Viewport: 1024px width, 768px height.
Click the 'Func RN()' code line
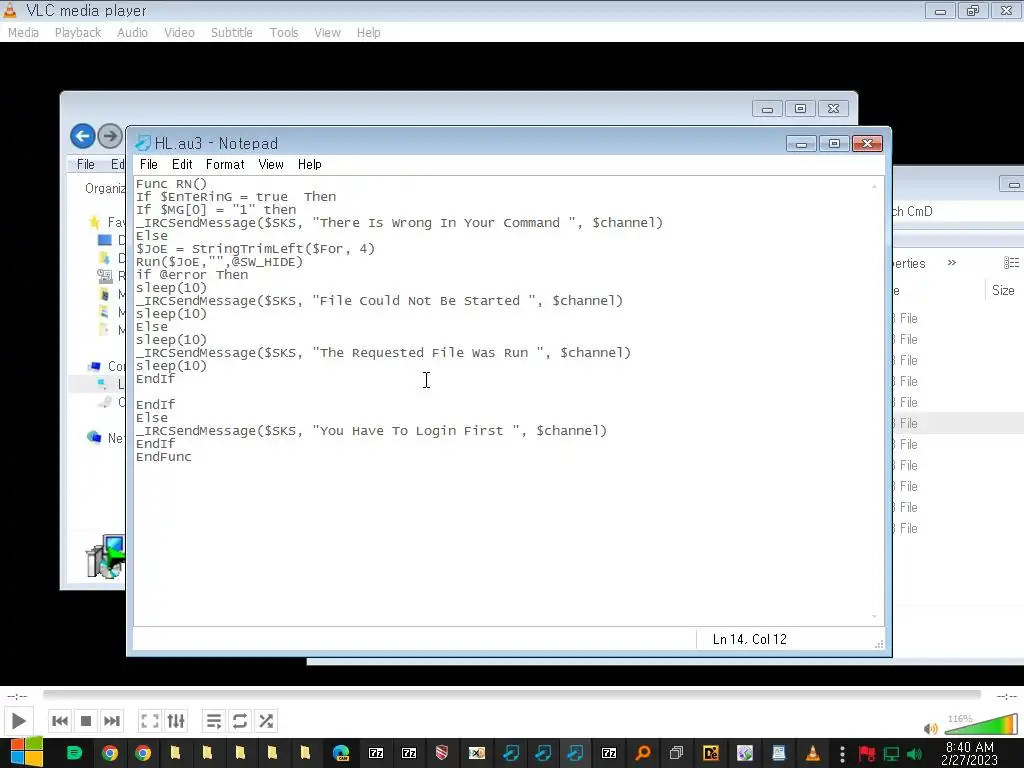click(171, 184)
